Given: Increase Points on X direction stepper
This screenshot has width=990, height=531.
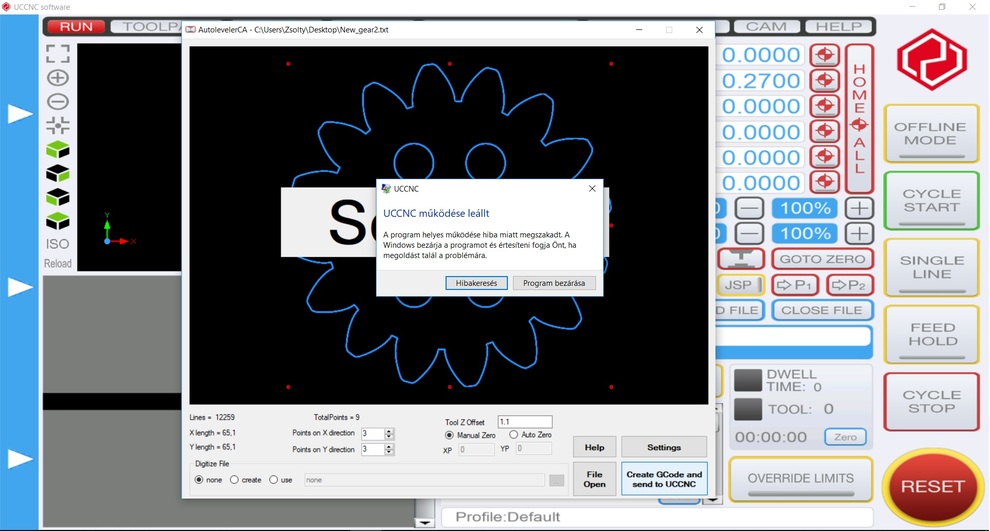Looking at the screenshot, I should click(x=389, y=431).
